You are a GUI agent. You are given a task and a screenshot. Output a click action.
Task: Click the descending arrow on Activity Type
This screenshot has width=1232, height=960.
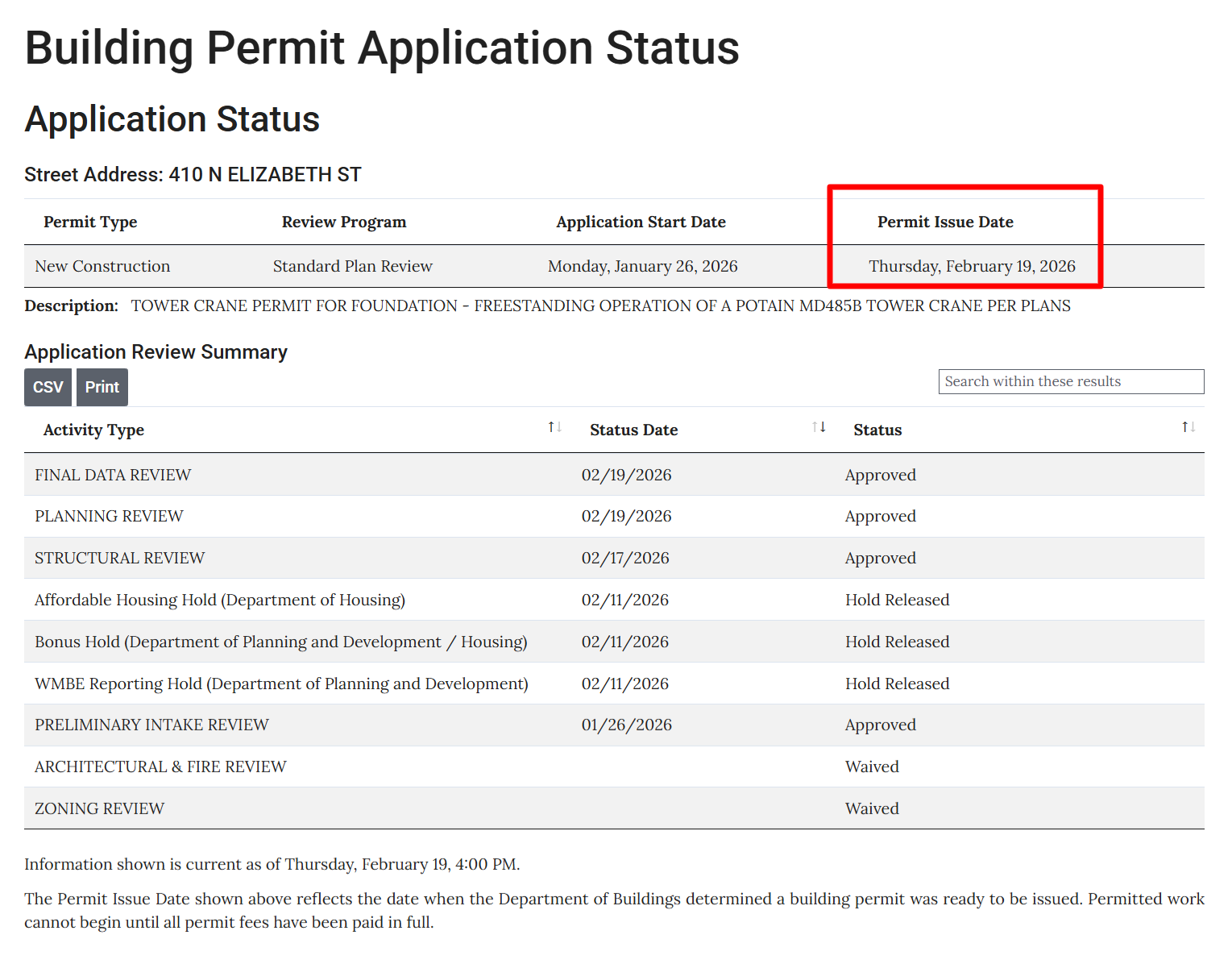559,427
